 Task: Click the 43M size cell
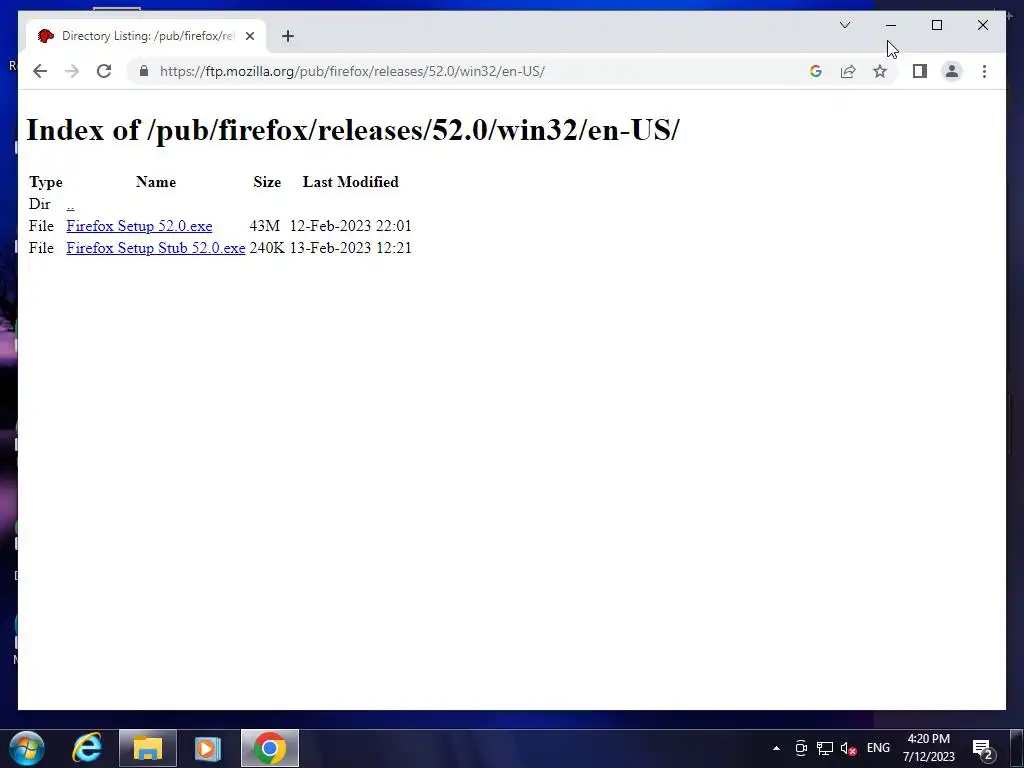point(264,226)
